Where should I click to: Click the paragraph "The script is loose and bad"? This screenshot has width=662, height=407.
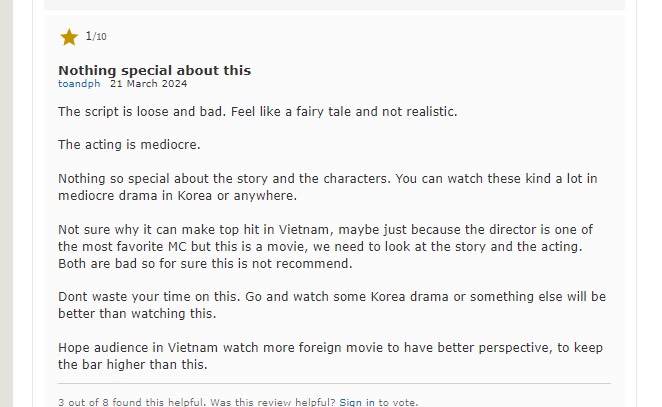[257, 111]
